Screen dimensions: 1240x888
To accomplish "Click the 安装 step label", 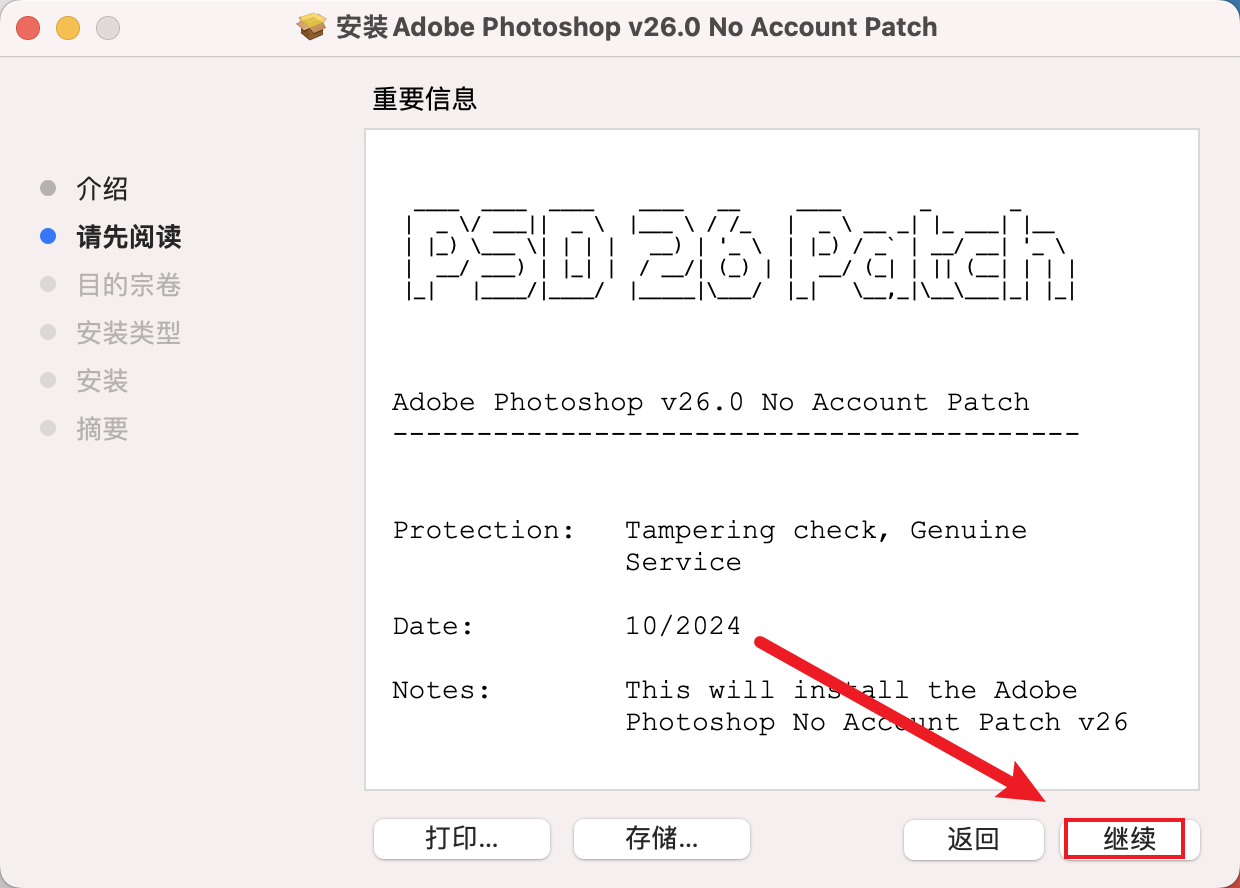I will coord(102,381).
